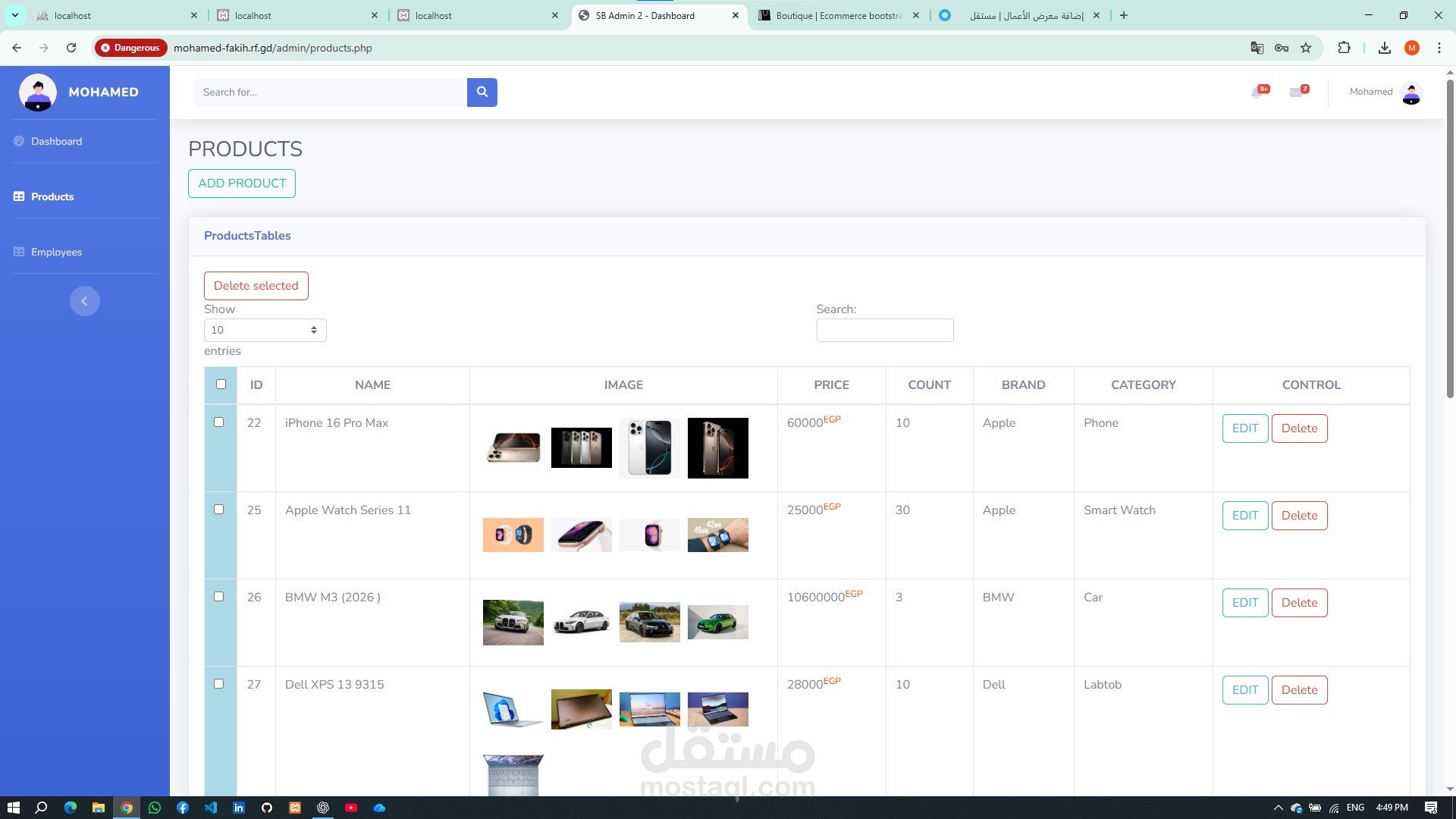Open GitHub from the taskbar
Image resolution: width=1456 pixels, height=819 pixels.
click(267, 808)
